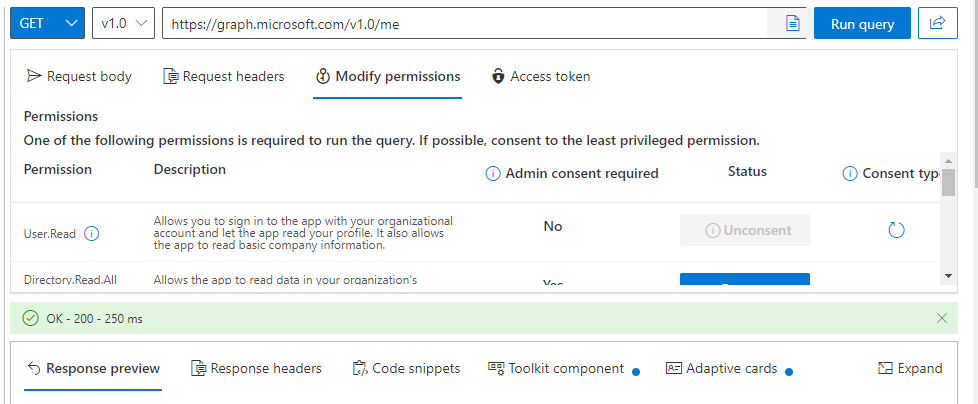Open the documentation icon in URL bar
Screen dimensions: 978x404
tap(792, 24)
